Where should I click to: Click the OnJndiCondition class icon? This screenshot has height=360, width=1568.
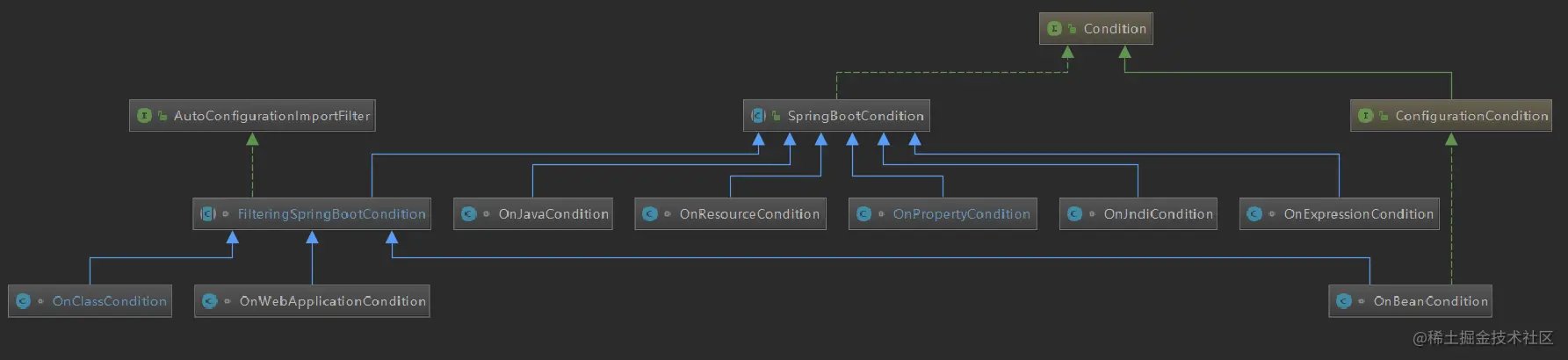point(1074,214)
